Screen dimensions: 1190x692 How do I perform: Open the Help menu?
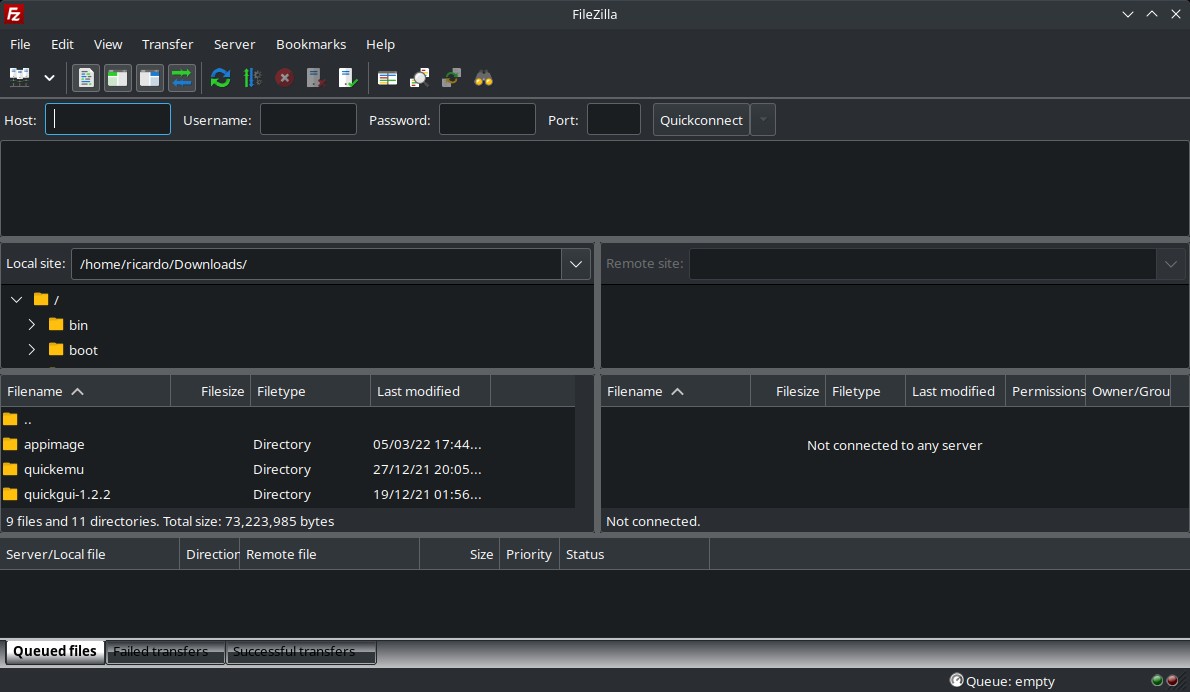[x=380, y=44]
